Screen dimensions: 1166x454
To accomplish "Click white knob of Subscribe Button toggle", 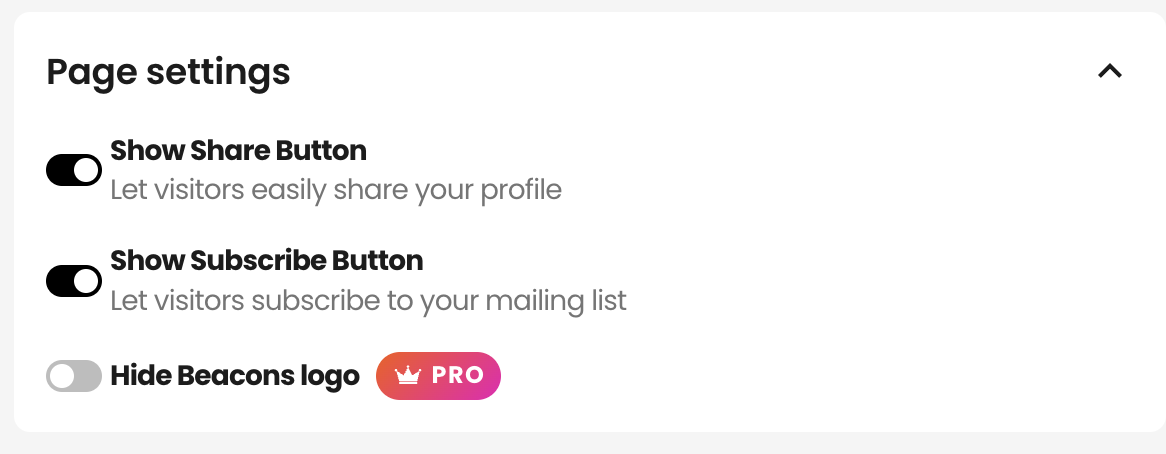I will (87, 281).
